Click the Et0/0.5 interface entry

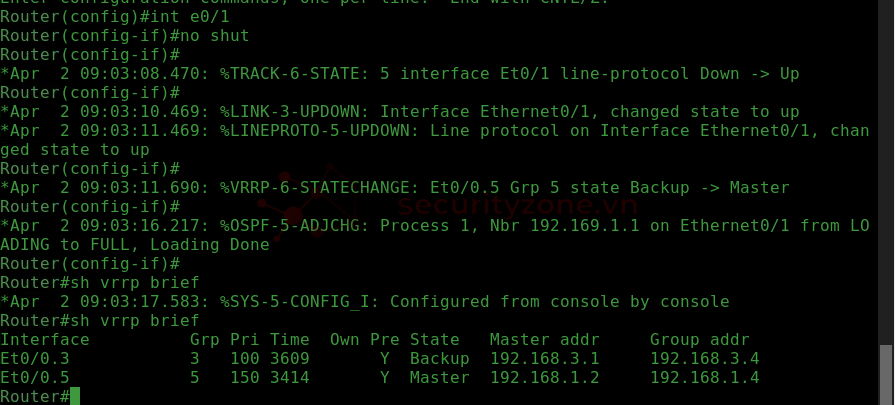tap(35, 378)
